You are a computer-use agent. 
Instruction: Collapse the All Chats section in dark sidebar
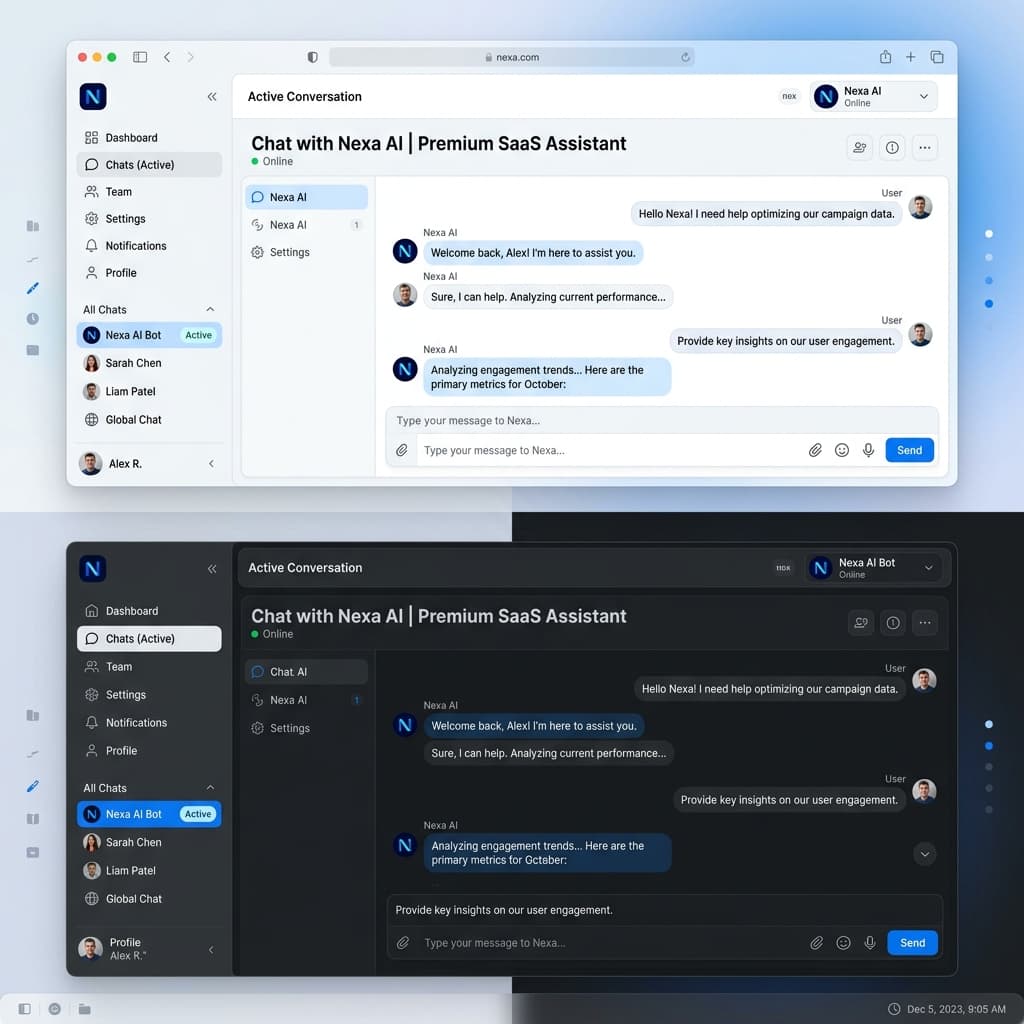(x=210, y=788)
